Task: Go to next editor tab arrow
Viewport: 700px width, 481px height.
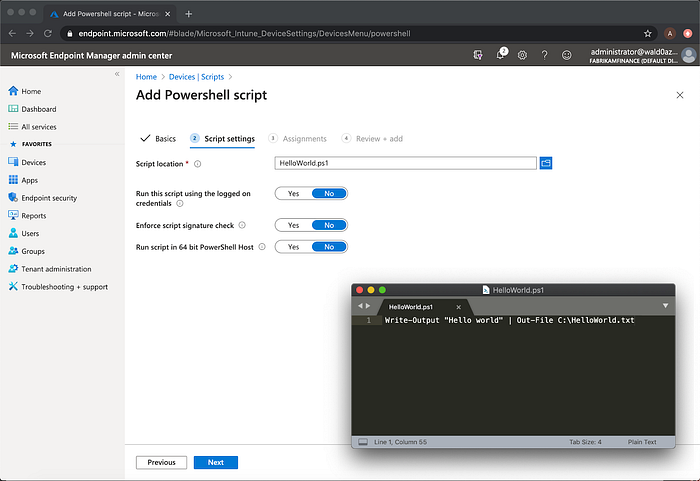Action: pyautogui.click(x=368, y=306)
